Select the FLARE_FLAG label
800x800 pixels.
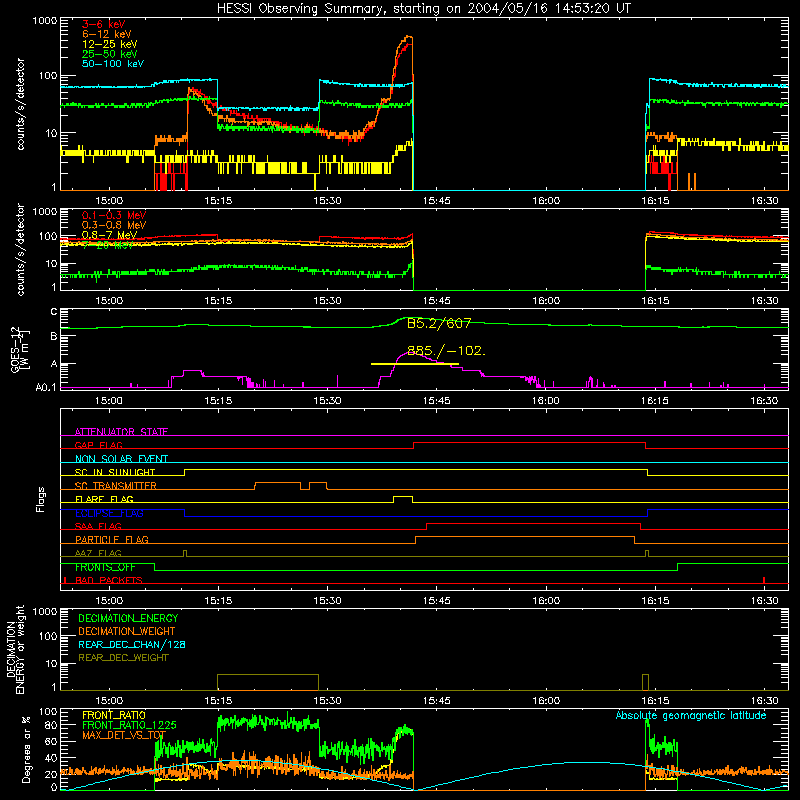pyautogui.click(x=104, y=499)
